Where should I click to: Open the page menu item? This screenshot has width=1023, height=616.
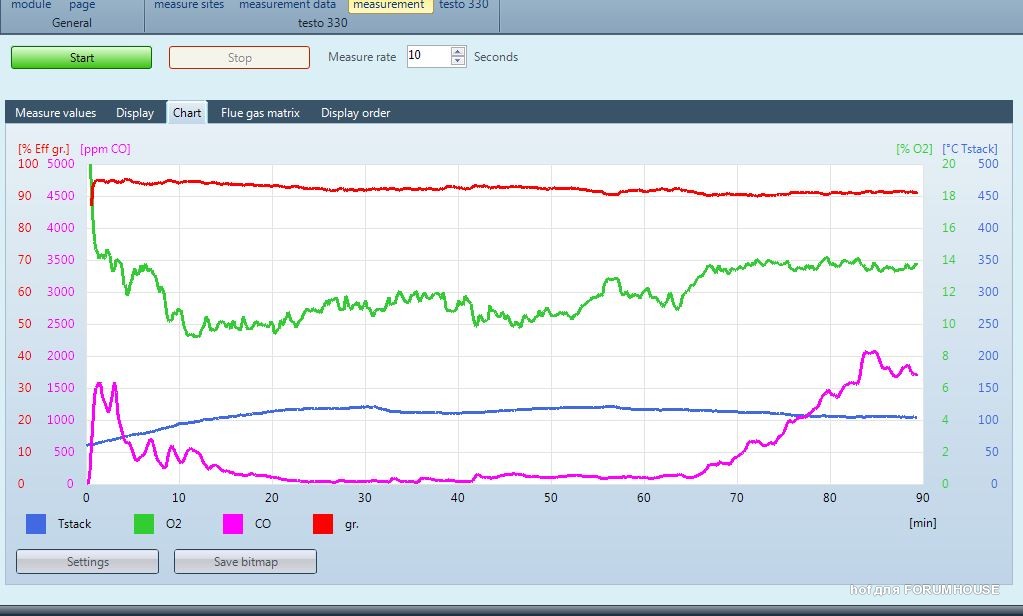pyautogui.click(x=82, y=5)
